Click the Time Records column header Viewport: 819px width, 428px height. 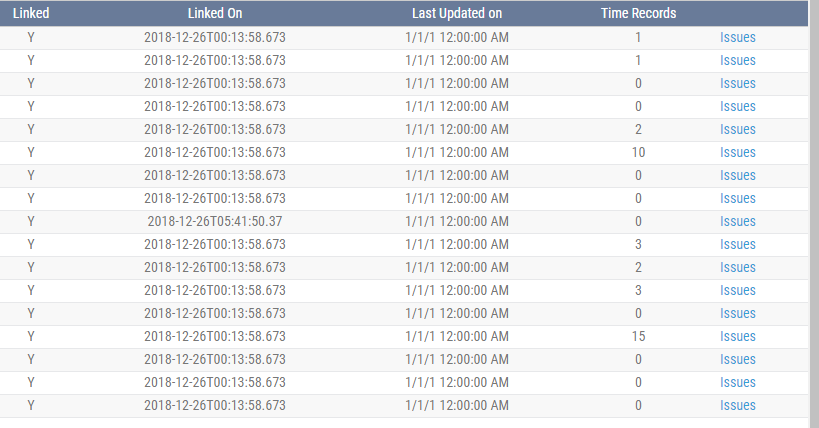[x=638, y=13]
